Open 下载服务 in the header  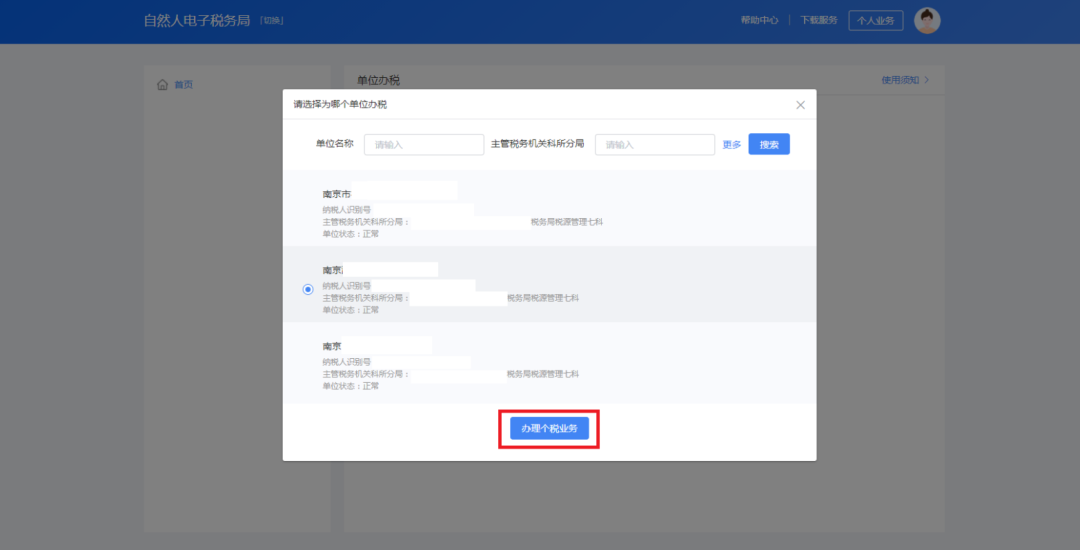tap(819, 21)
